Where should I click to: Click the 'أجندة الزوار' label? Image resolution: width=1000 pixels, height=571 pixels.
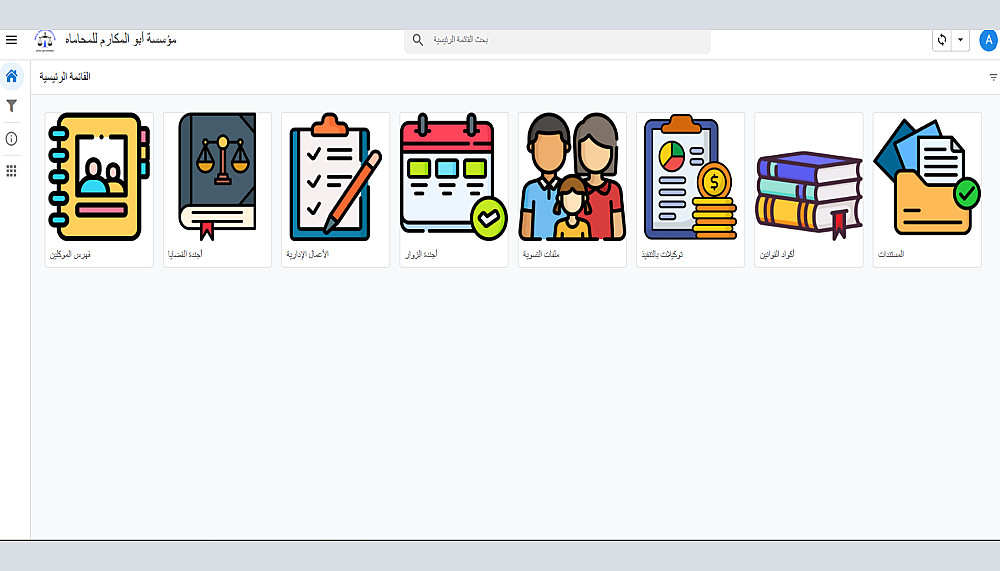[421, 254]
